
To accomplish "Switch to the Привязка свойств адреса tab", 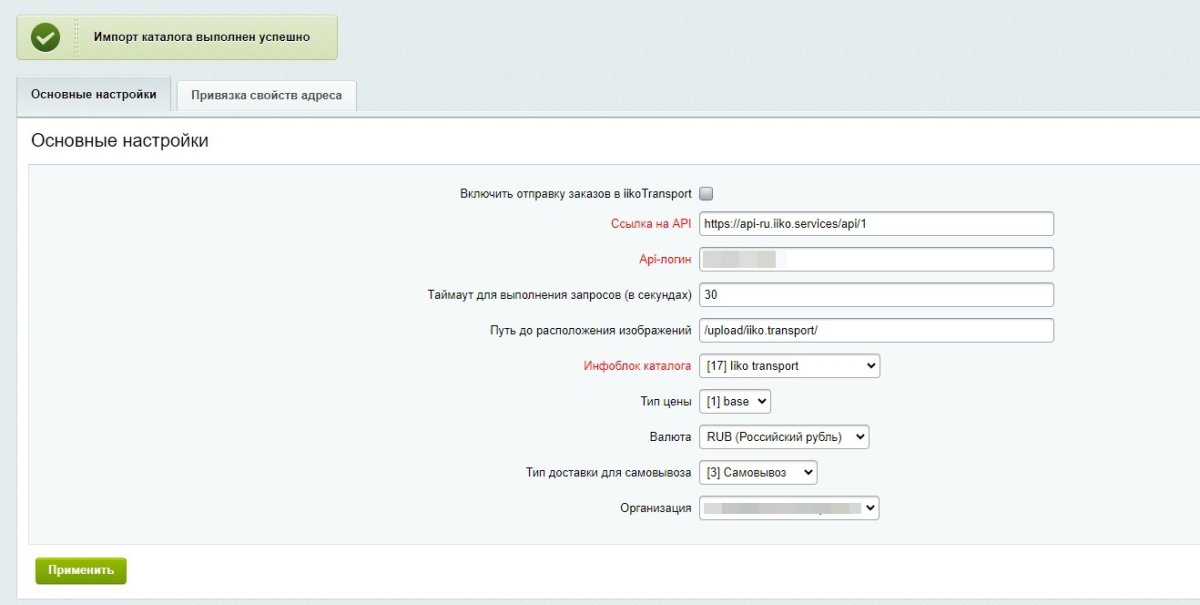I will (x=265, y=94).
